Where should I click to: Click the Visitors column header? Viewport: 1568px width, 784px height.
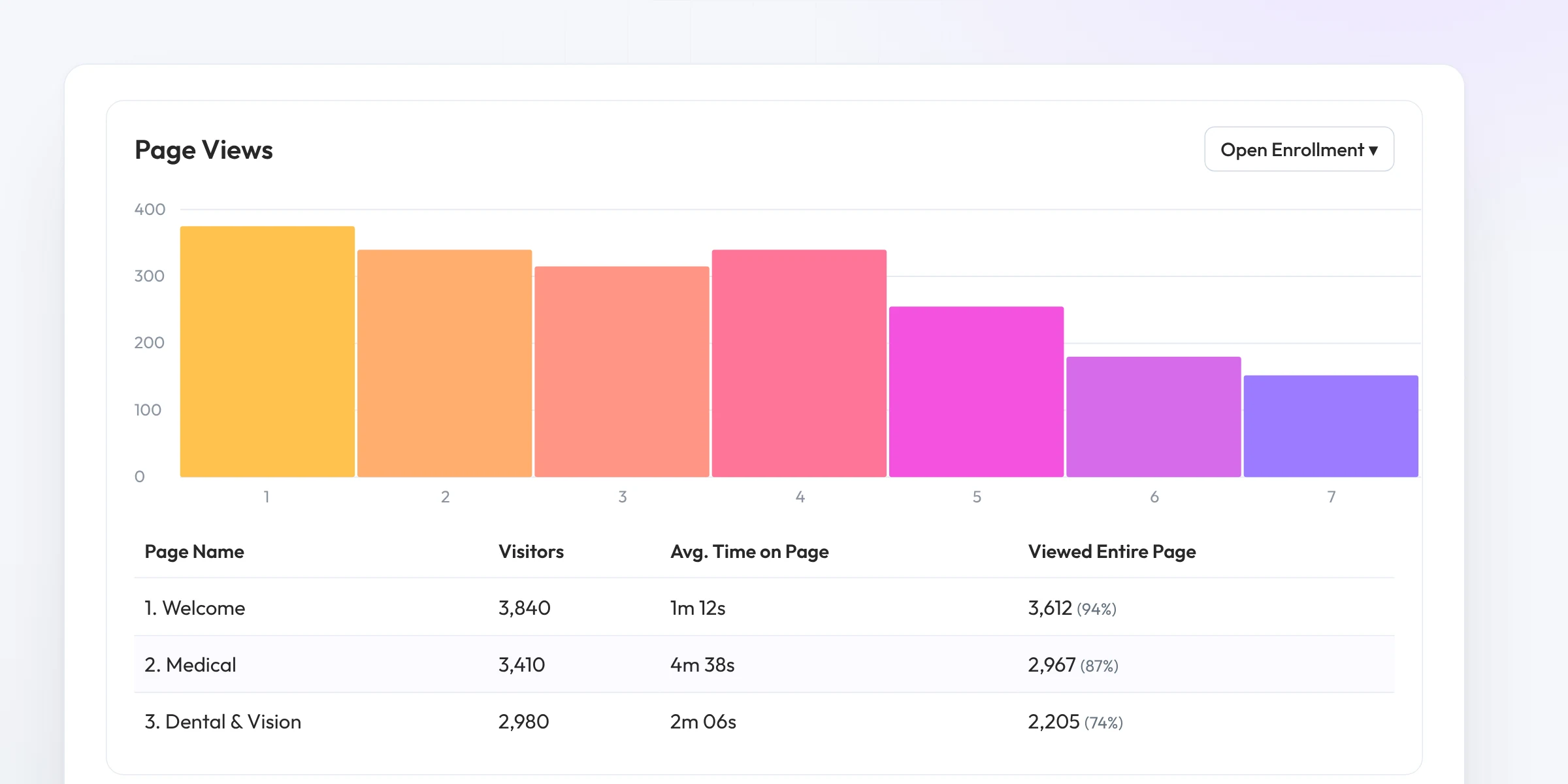[531, 552]
